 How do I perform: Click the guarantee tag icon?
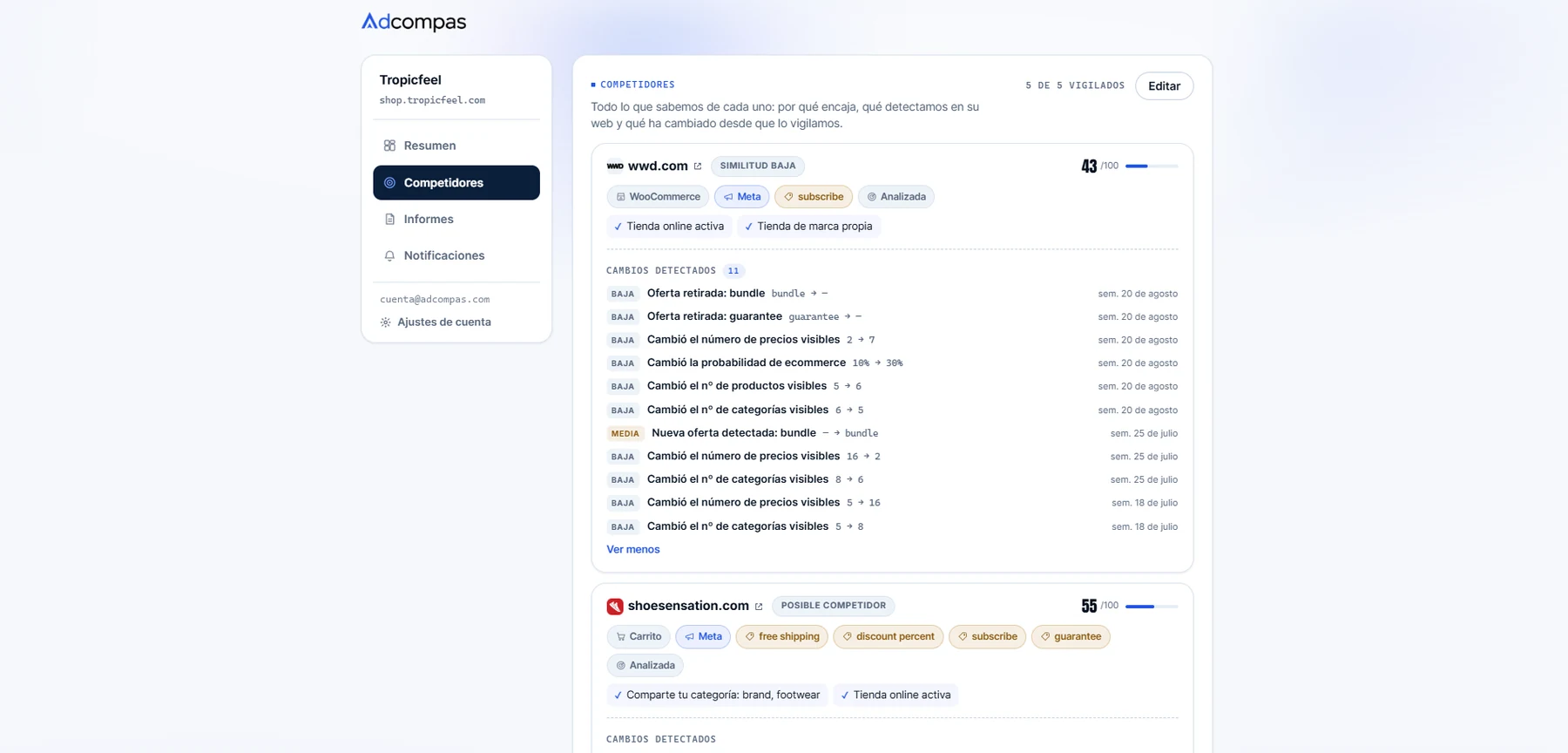(x=1044, y=637)
